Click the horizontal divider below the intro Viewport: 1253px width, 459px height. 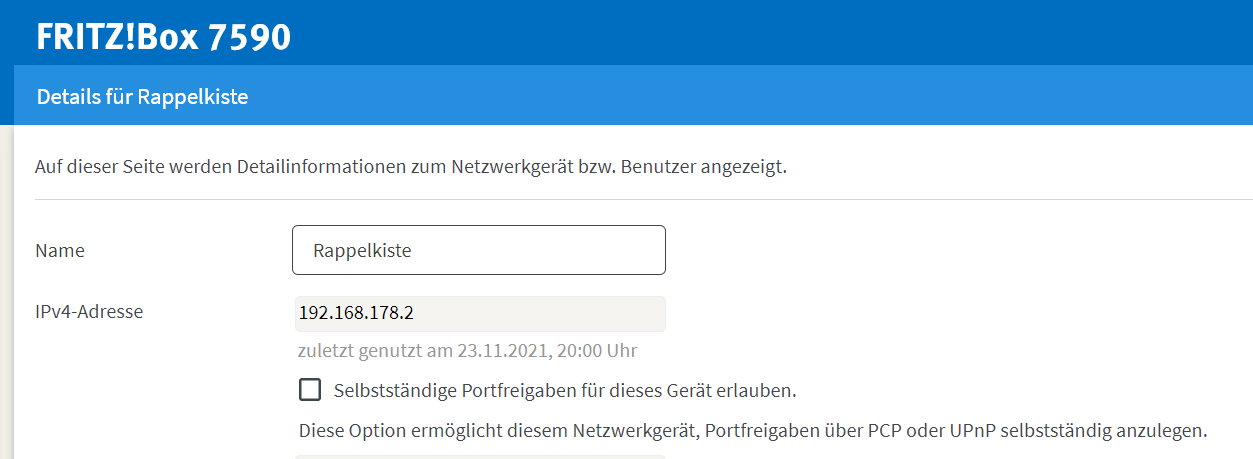point(640,199)
